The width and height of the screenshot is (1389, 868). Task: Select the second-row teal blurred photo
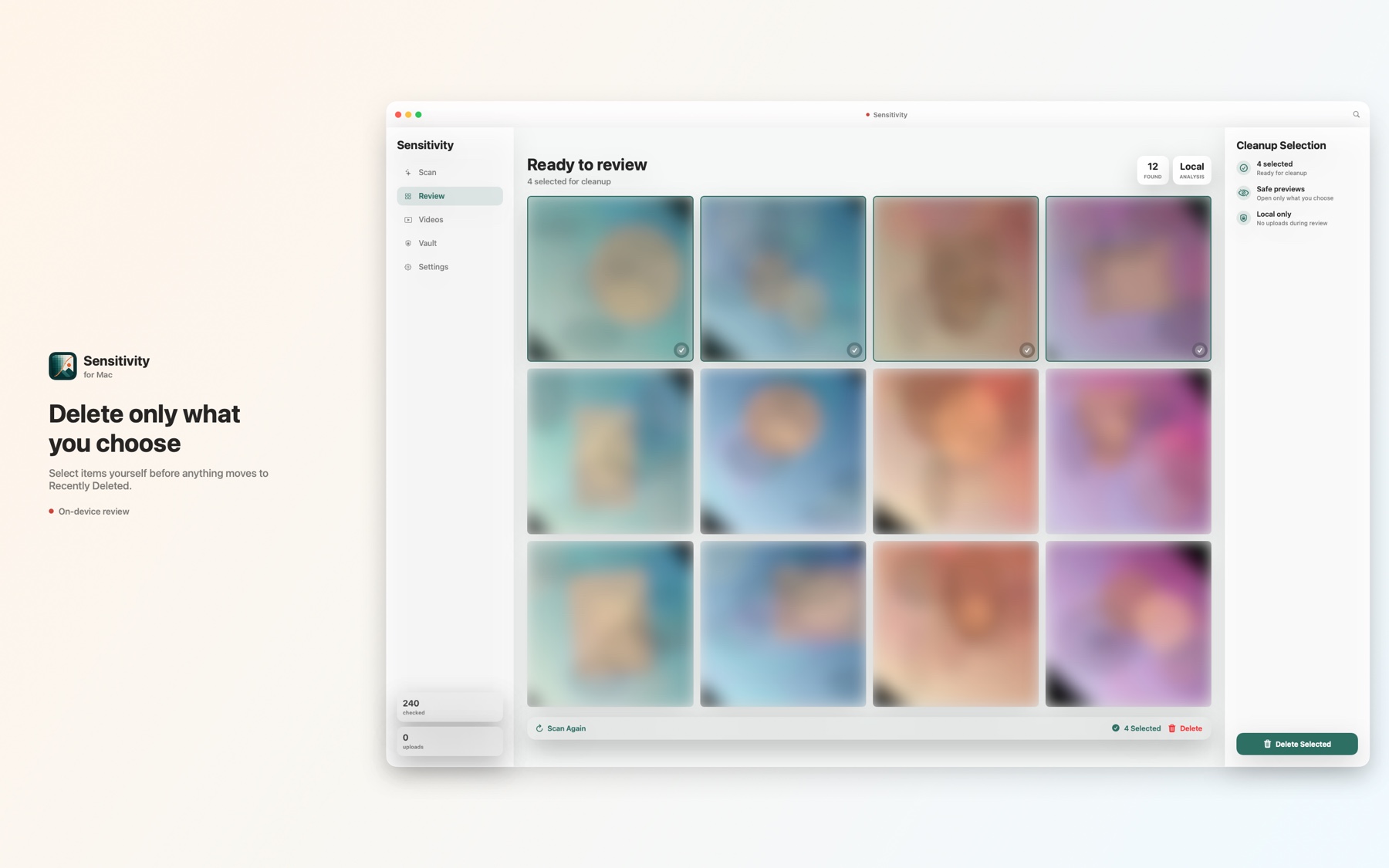[x=610, y=451]
